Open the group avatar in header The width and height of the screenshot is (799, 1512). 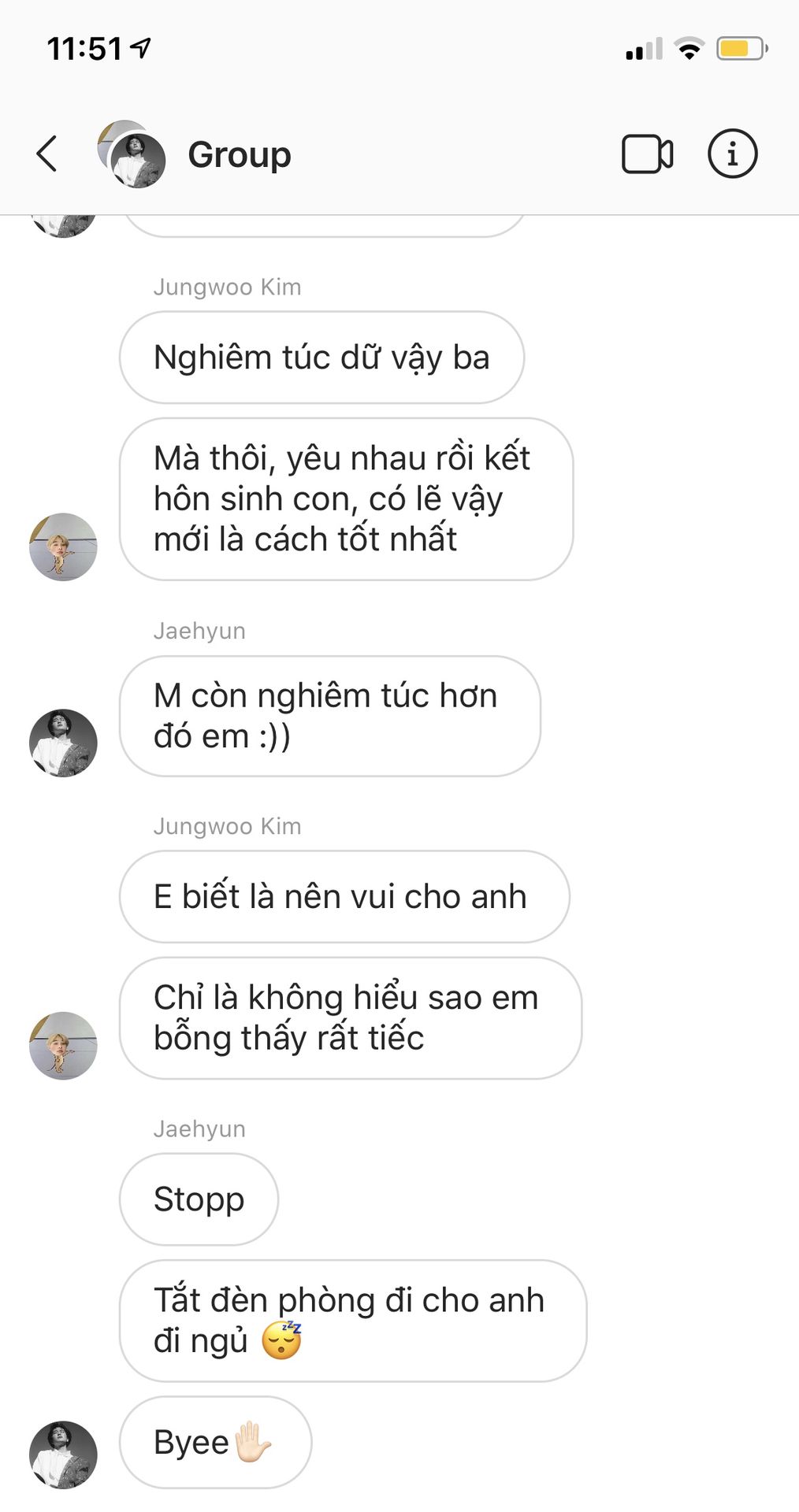132,154
